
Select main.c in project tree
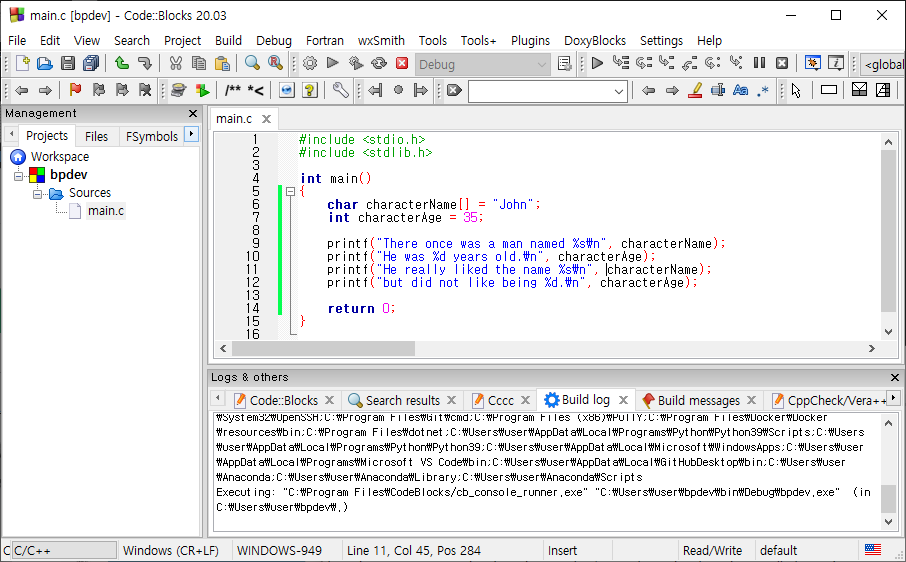[106, 211]
